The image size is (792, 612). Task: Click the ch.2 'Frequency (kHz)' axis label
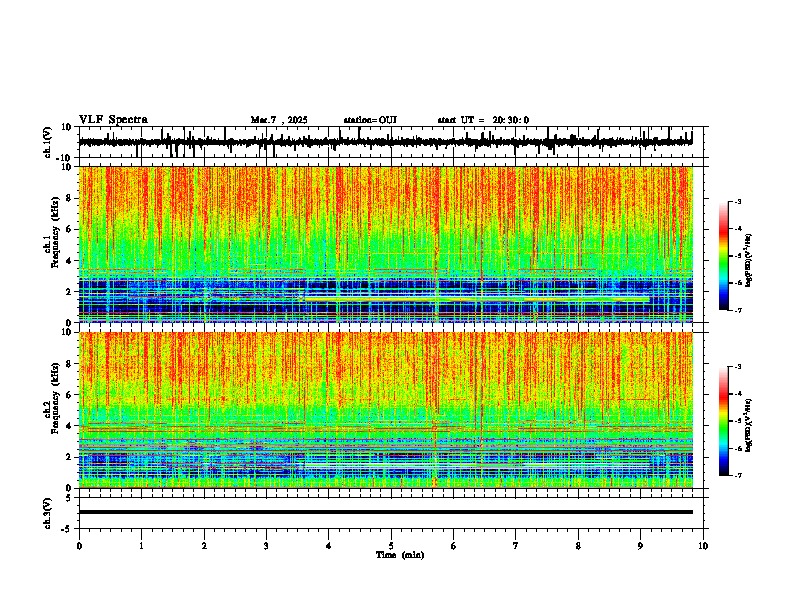(55, 398)
